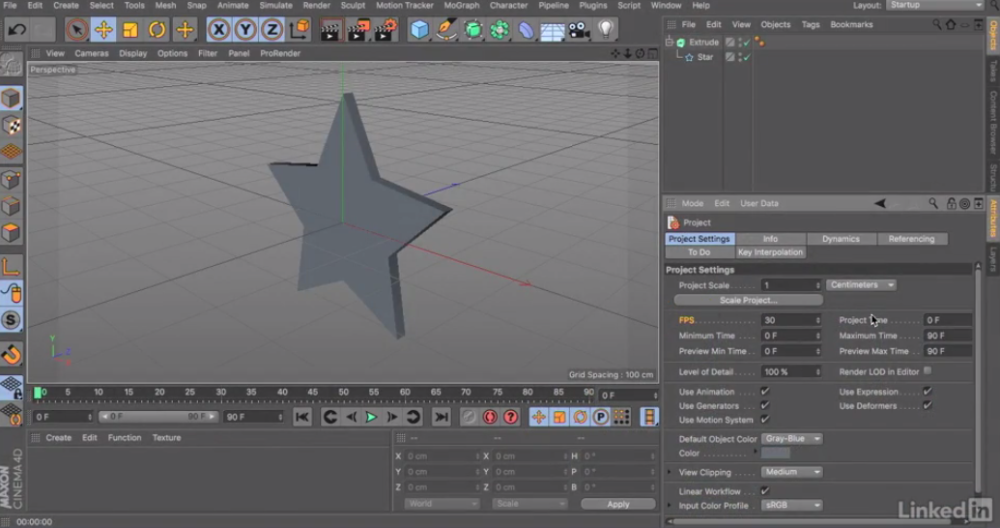Expand the View Clipping Medium dropdown
Screen dimensions: 1000x528
point(791,472)
